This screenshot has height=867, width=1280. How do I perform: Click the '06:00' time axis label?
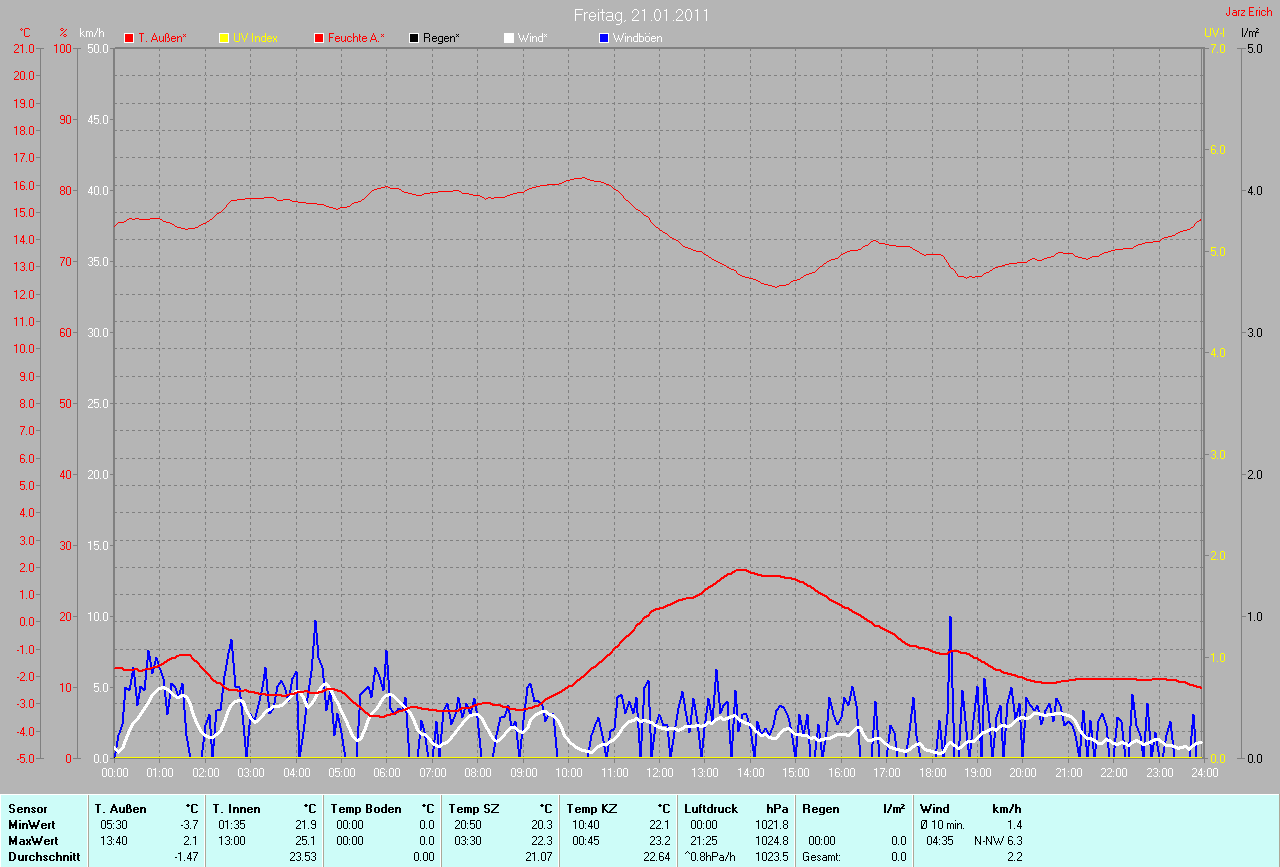click(387, 773)
